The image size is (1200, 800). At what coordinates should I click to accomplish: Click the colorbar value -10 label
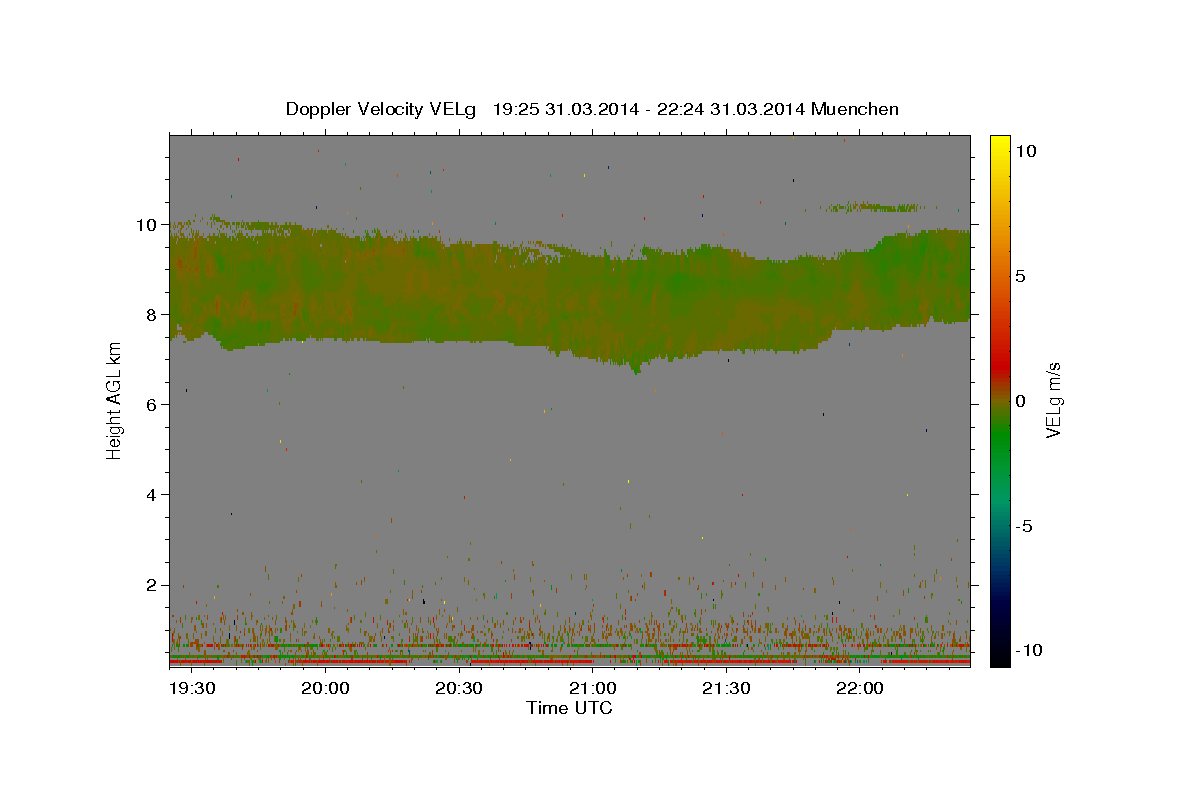pyautogui.click(x=1029, y=651)
